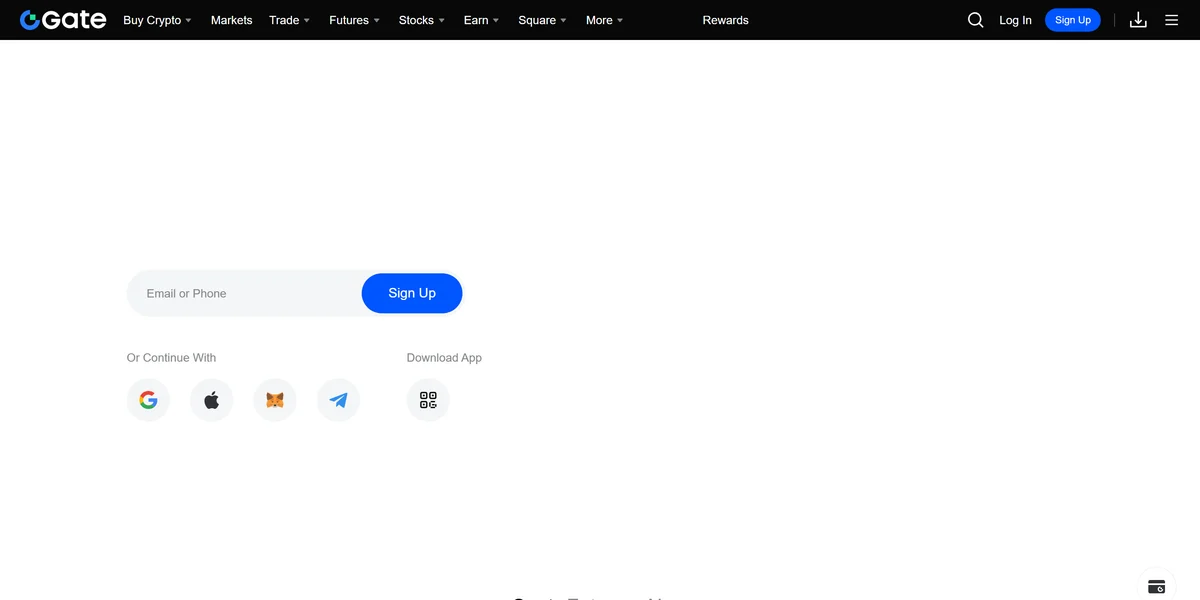Expand the More dropdown menu

(605, 20)
